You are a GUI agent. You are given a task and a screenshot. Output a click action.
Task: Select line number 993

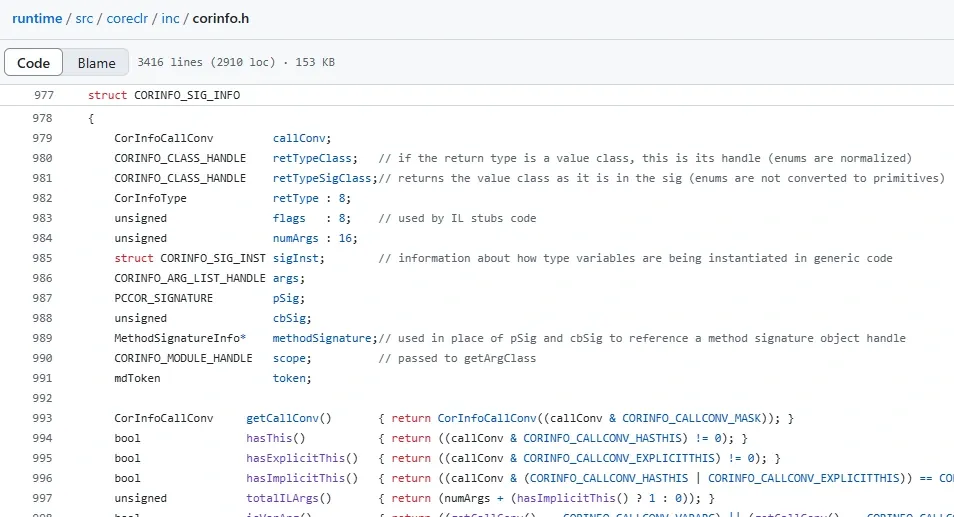point(43,418)
